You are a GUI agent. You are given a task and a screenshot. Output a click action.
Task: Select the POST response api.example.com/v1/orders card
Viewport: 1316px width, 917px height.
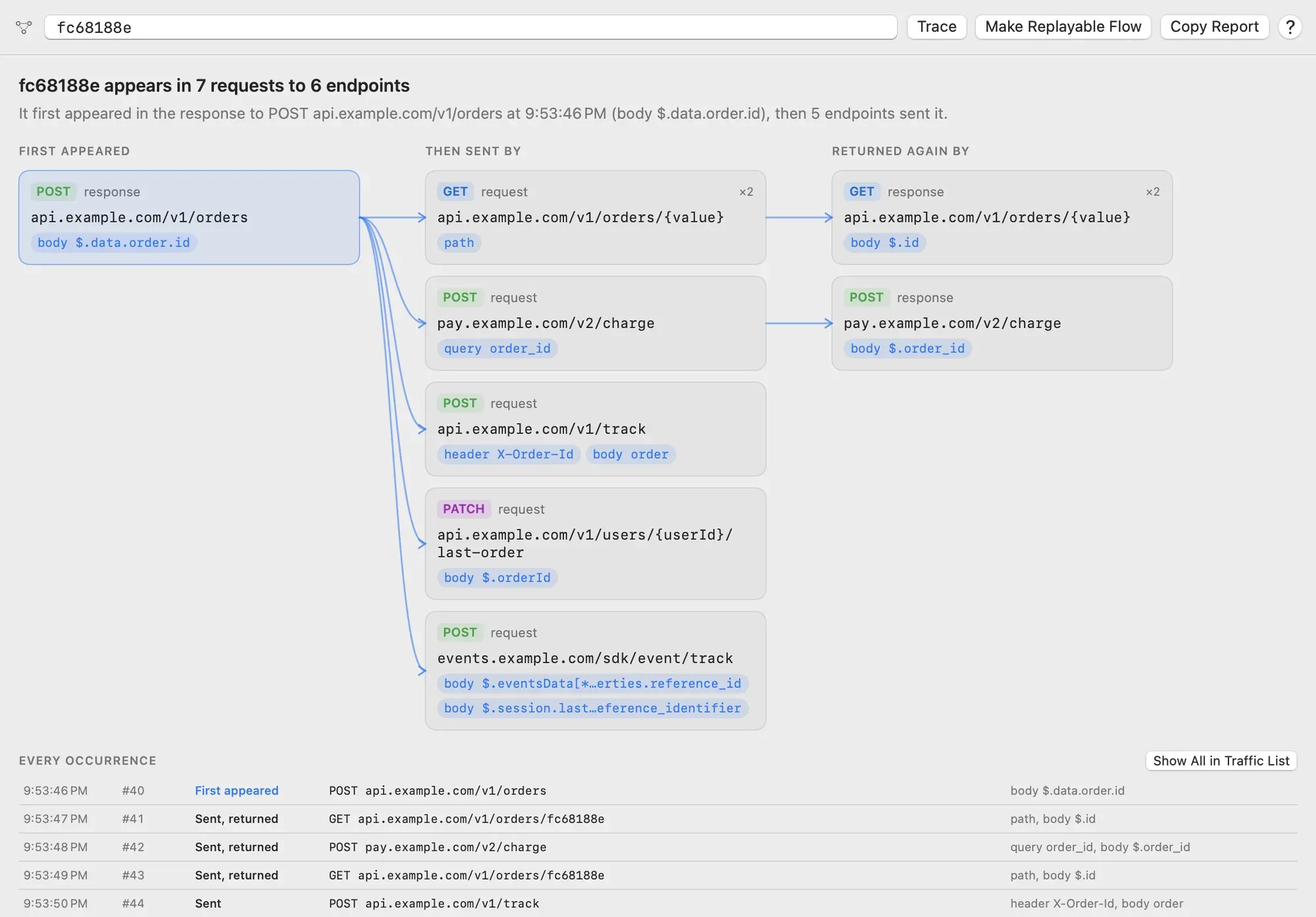pos(189,217)
